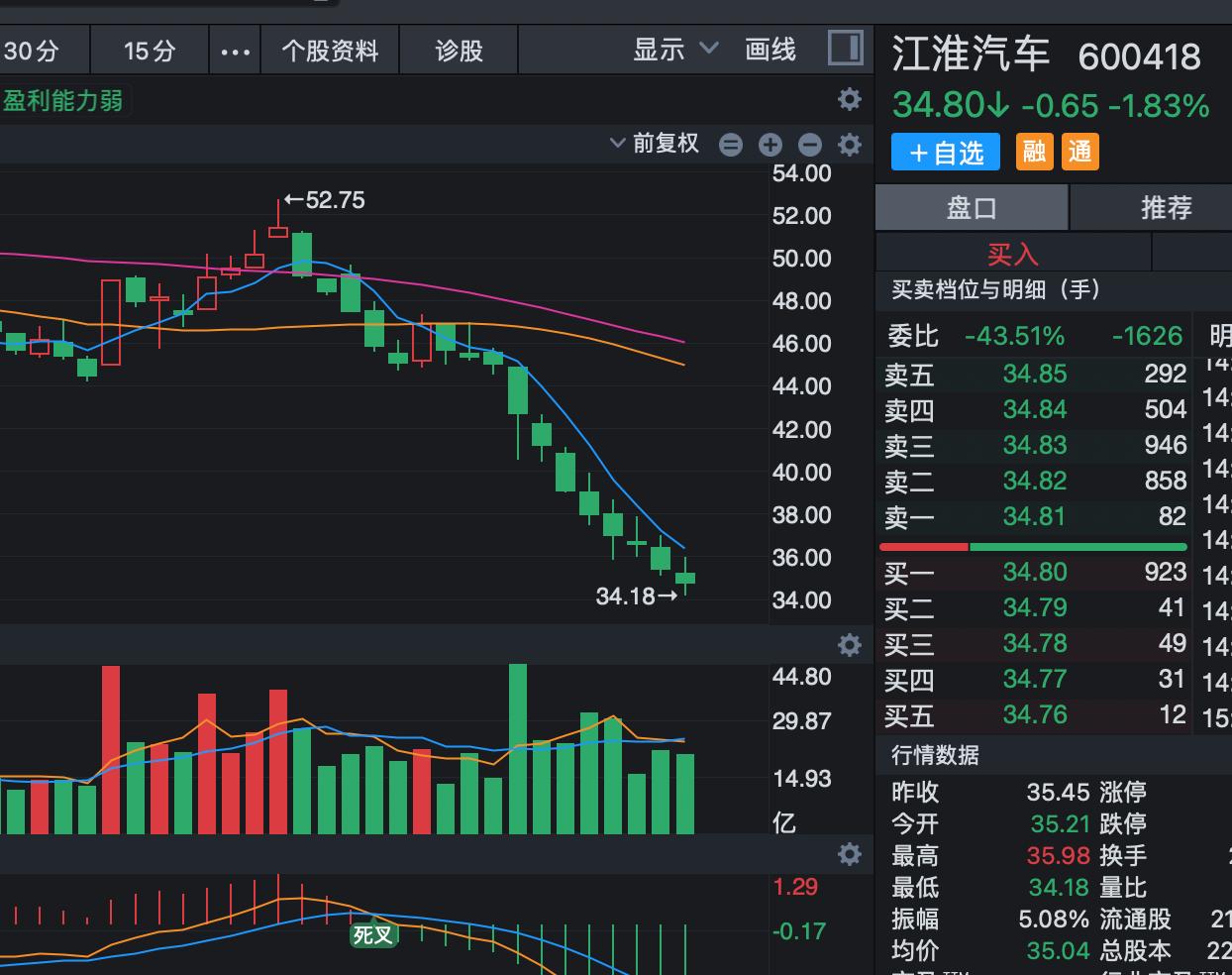Click the equals-sign reset zoom icon
Screen dimensions: 1232x975
tap(731, 145)
